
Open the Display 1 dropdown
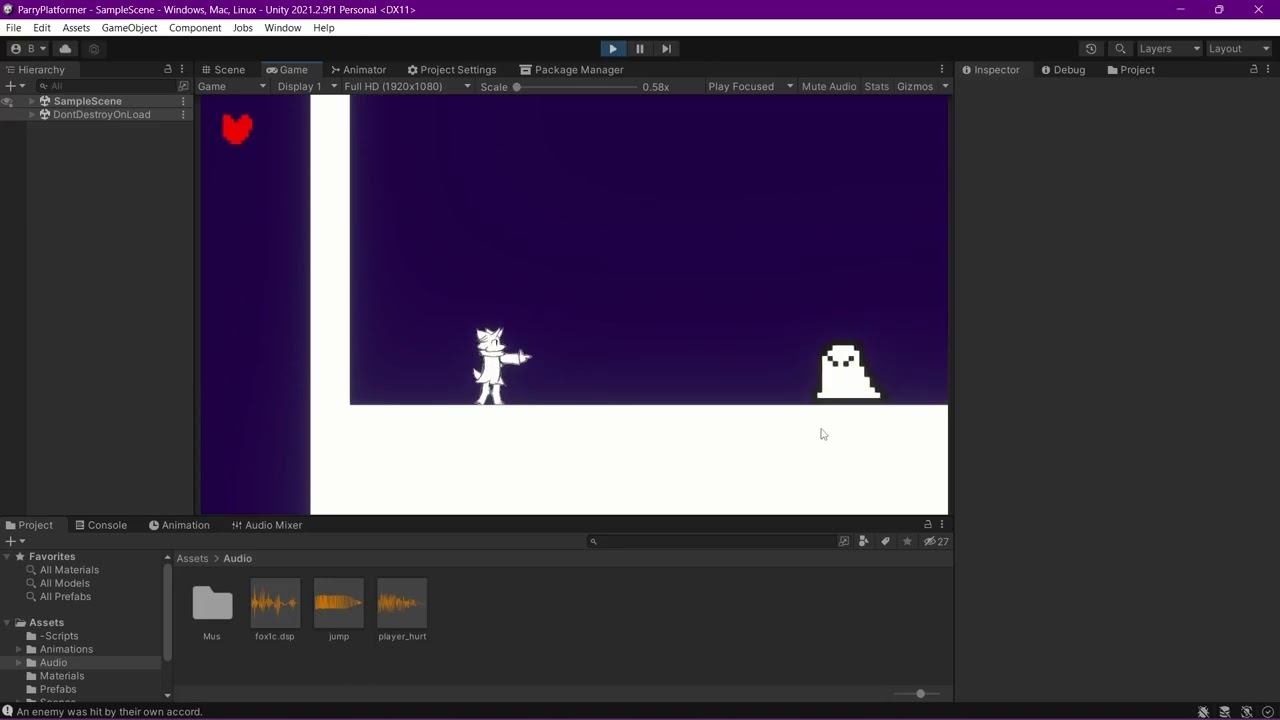click(x=307, y=86)
